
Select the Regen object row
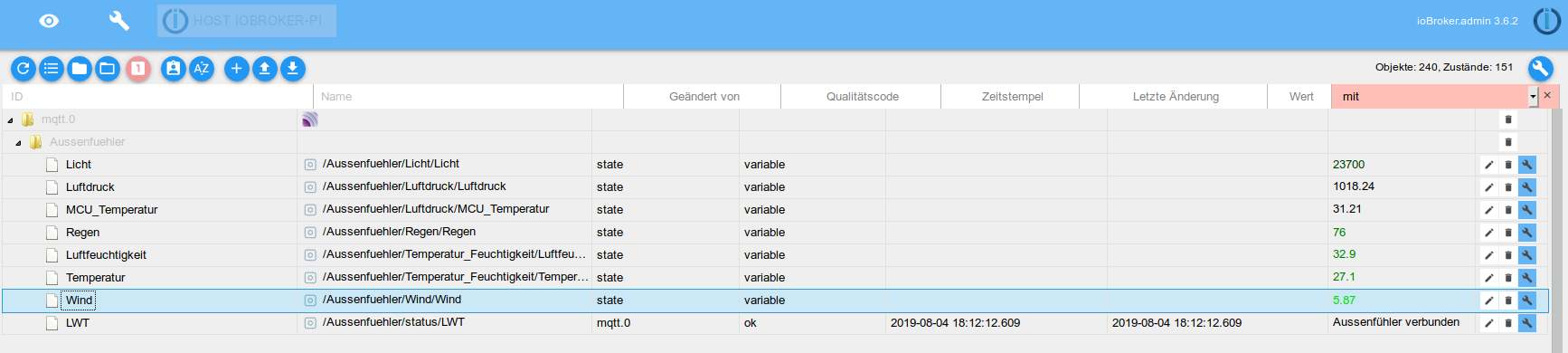pos(774,233)
